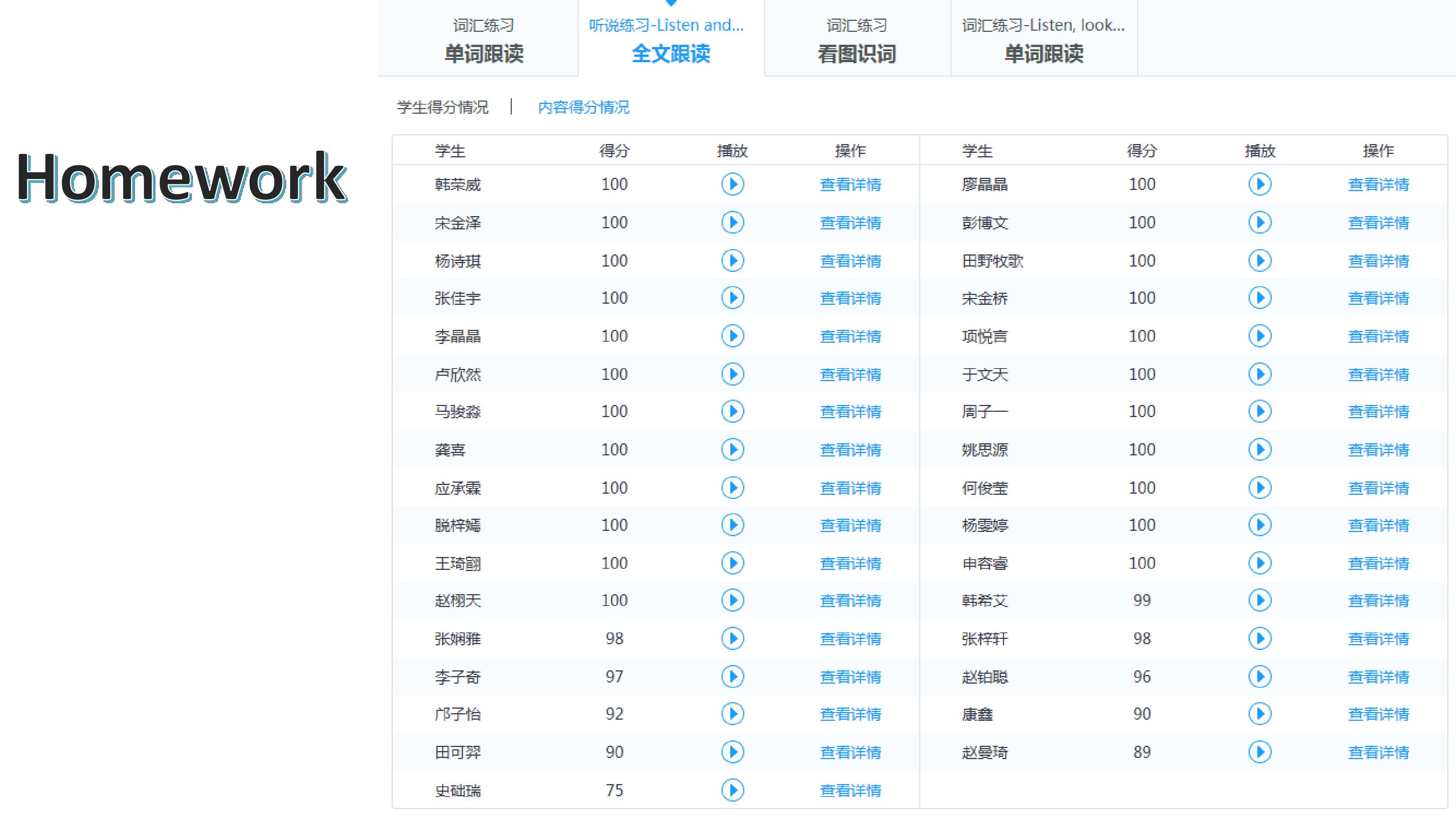The width and height of the screenshot is (1456, 819).
Task: Select 学生得分情况 view
Action: 442,107
